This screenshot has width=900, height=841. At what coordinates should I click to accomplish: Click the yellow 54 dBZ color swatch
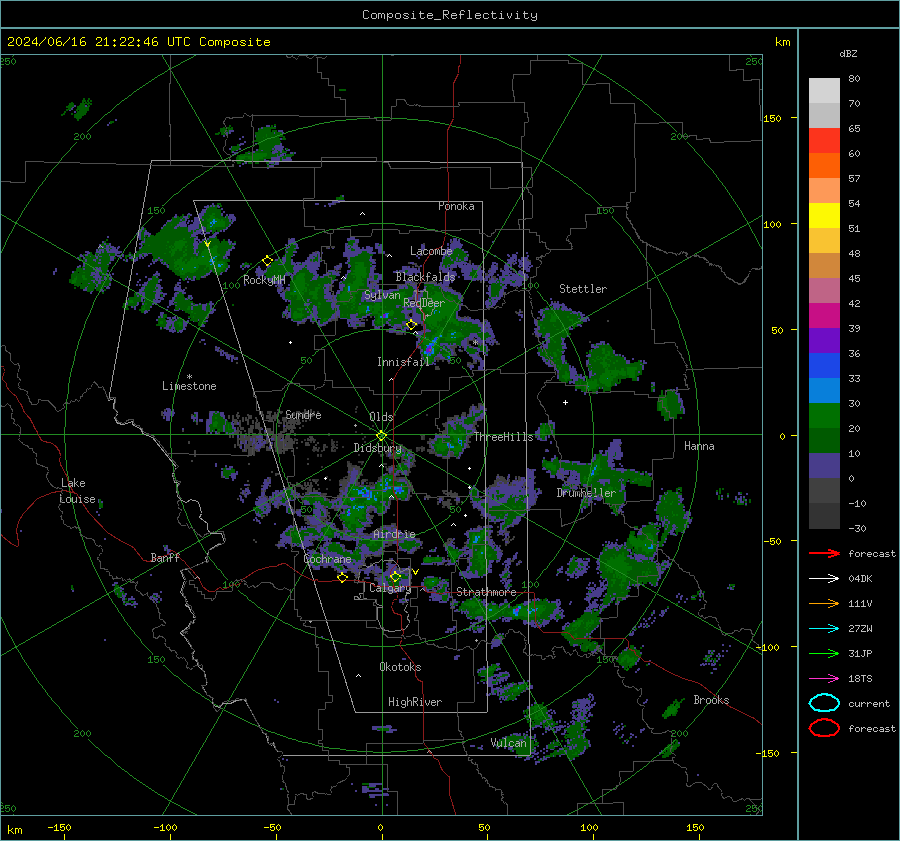click(x=824, y=216)
